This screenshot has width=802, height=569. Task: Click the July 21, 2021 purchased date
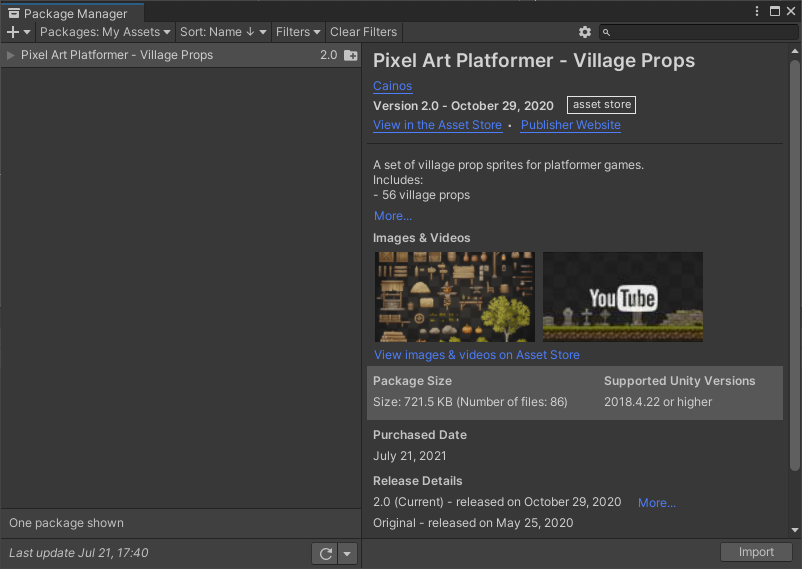pyautogui.click(x=410, y=456)
